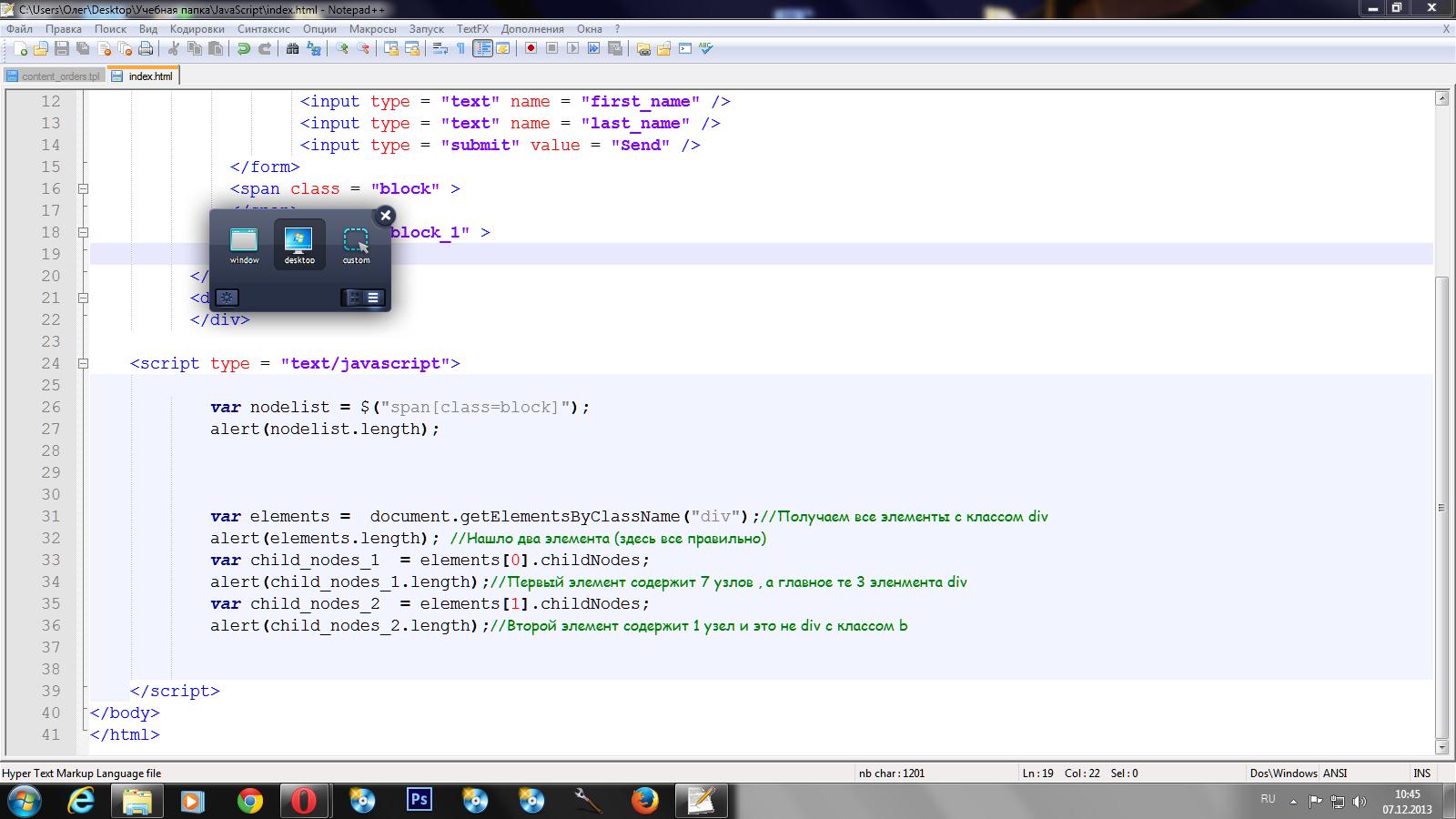Click the Close document toolbar icon
Image resolution: width=1456 pixels, height=819 pixels.
104,48
